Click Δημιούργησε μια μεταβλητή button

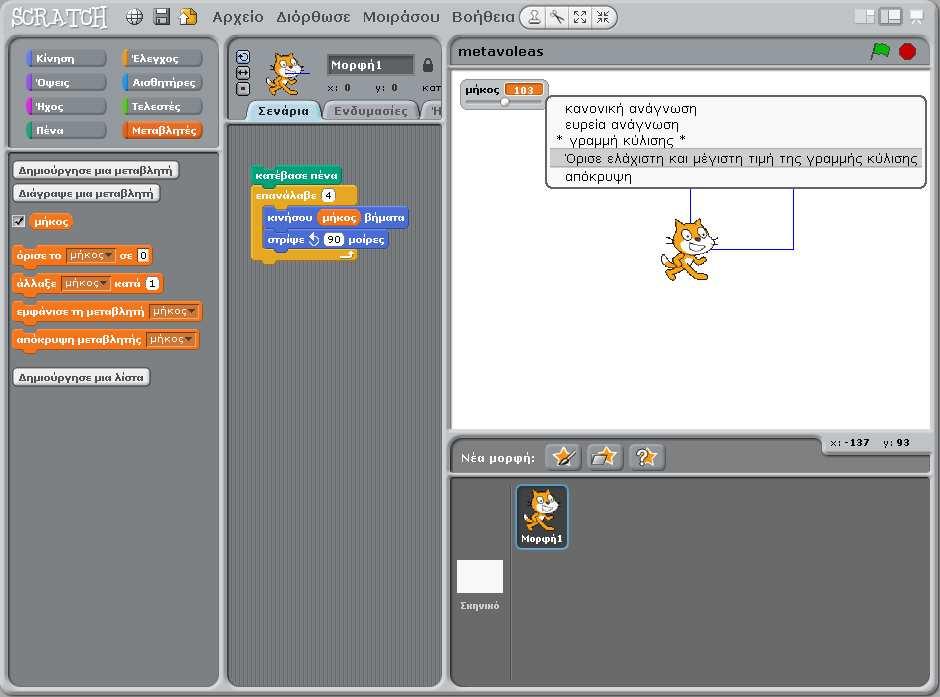95,170
